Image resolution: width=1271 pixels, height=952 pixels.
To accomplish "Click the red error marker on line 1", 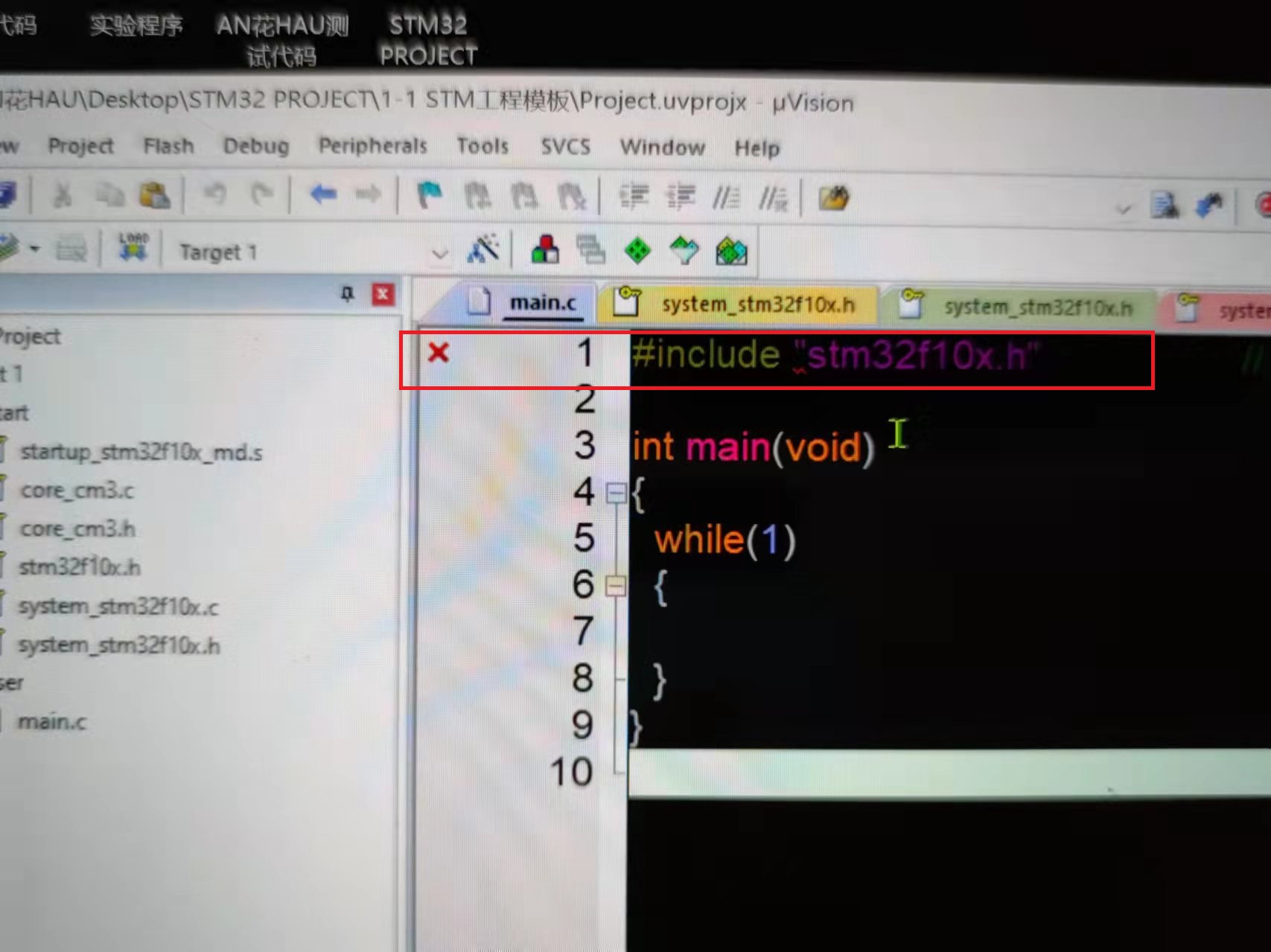I will click(x=439, y=352).
